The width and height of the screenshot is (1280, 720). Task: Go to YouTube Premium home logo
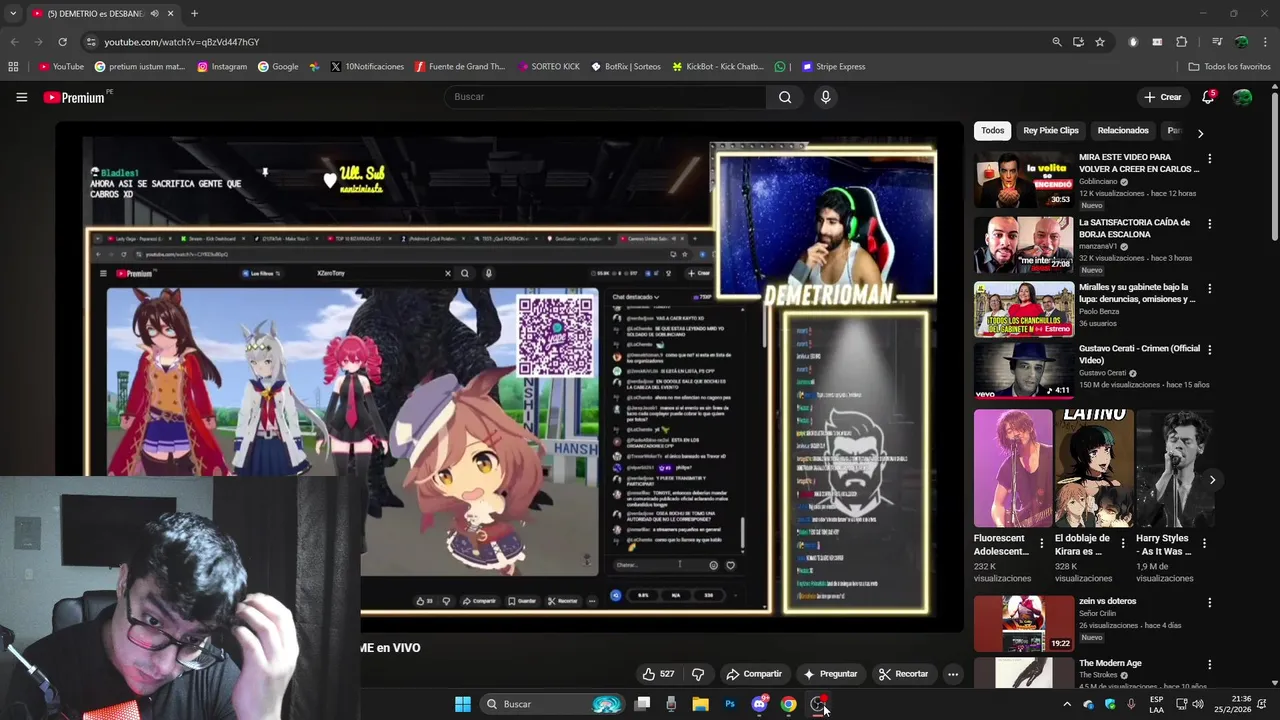(74, 97)
